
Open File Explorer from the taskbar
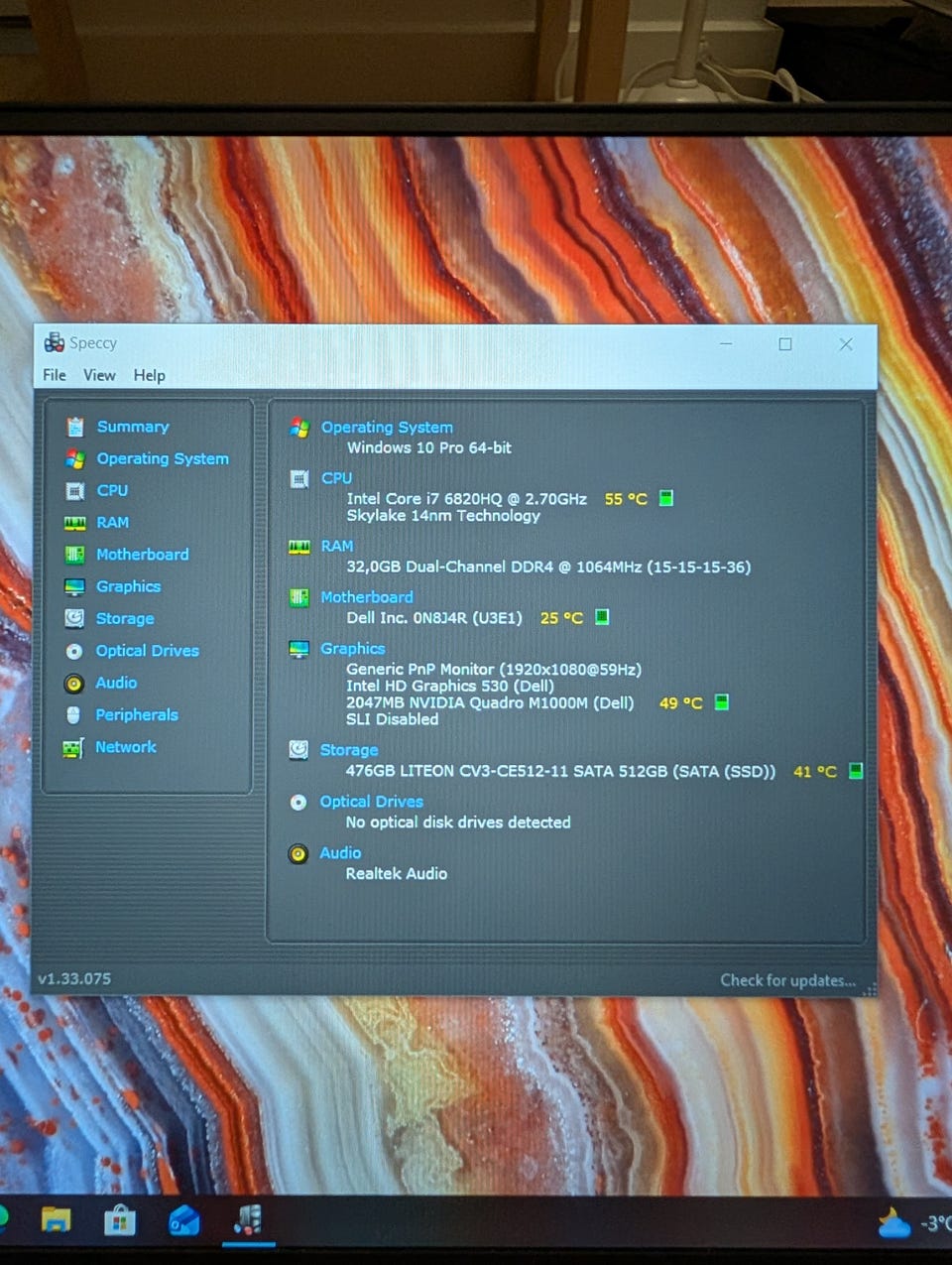coord(56,1219)
